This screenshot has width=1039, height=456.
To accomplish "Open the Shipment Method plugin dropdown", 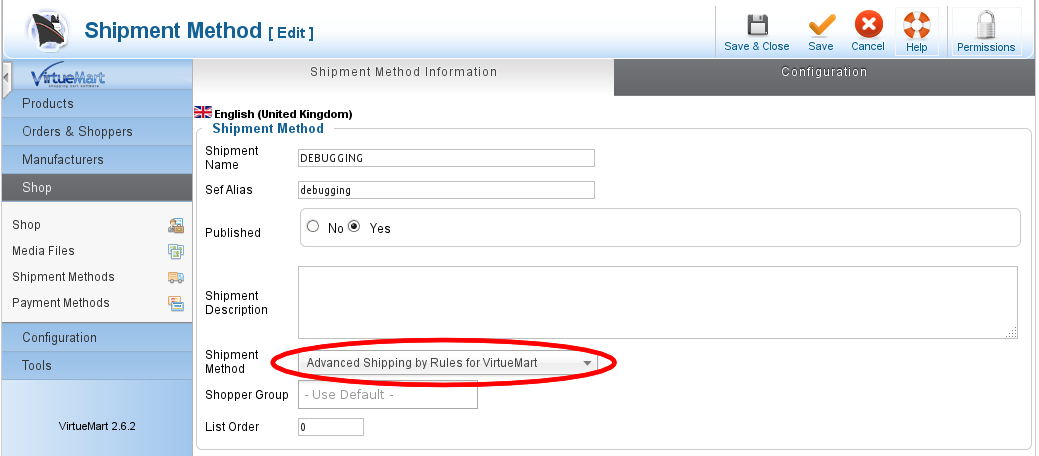I will click(450, 363).
